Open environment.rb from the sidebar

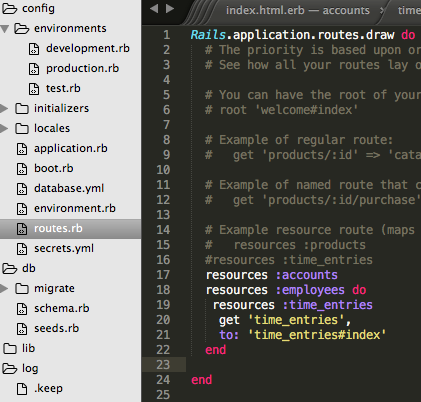coord(75,209)
